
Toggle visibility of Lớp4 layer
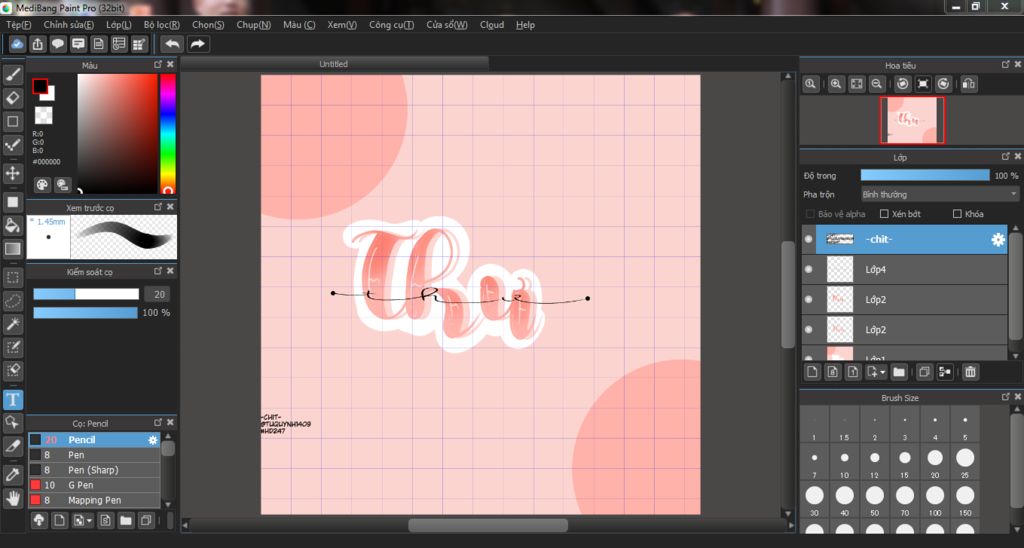(x=808, y=269)
